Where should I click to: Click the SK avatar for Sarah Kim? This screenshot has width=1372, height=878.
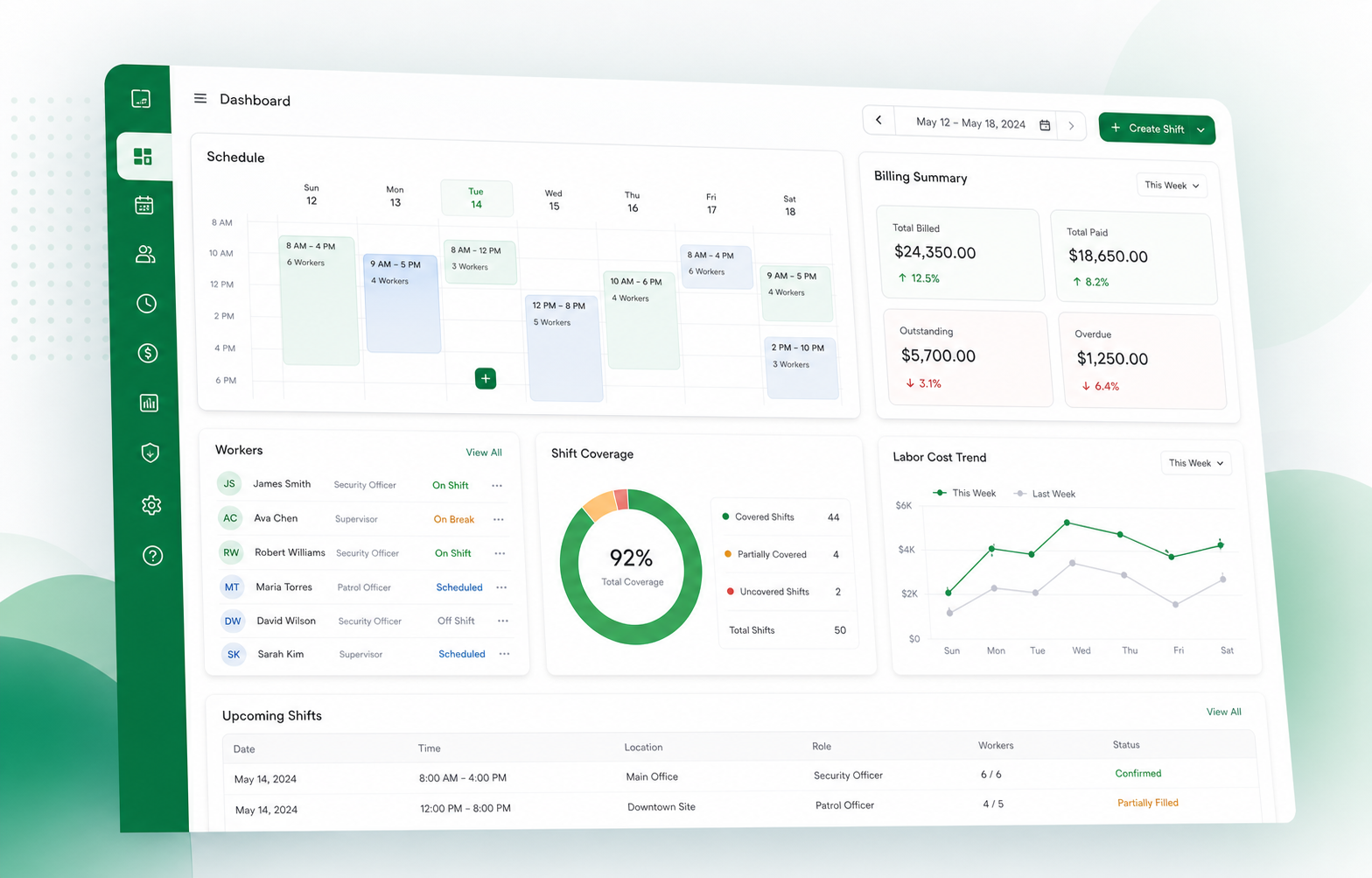(234, 654)
